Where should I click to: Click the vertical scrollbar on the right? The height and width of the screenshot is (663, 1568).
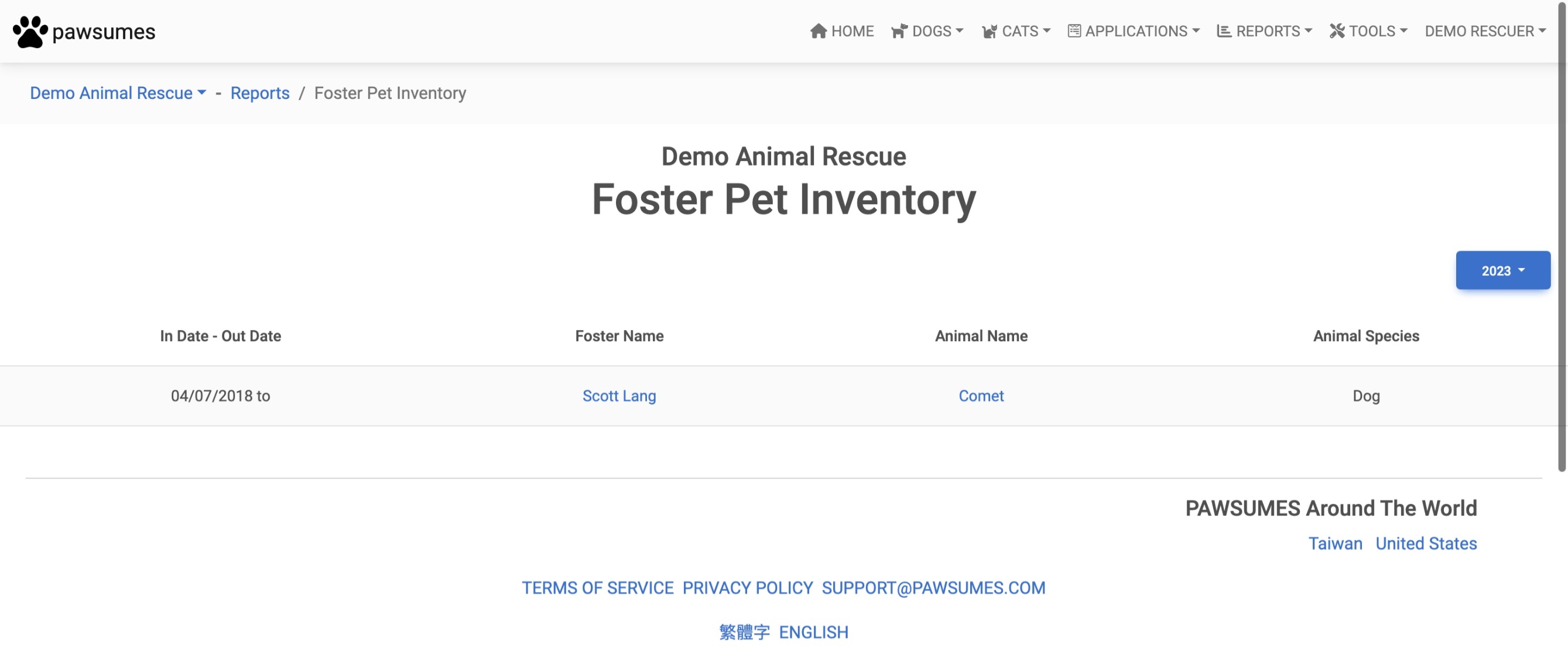pyautogui.click(x=1563, y=243)
